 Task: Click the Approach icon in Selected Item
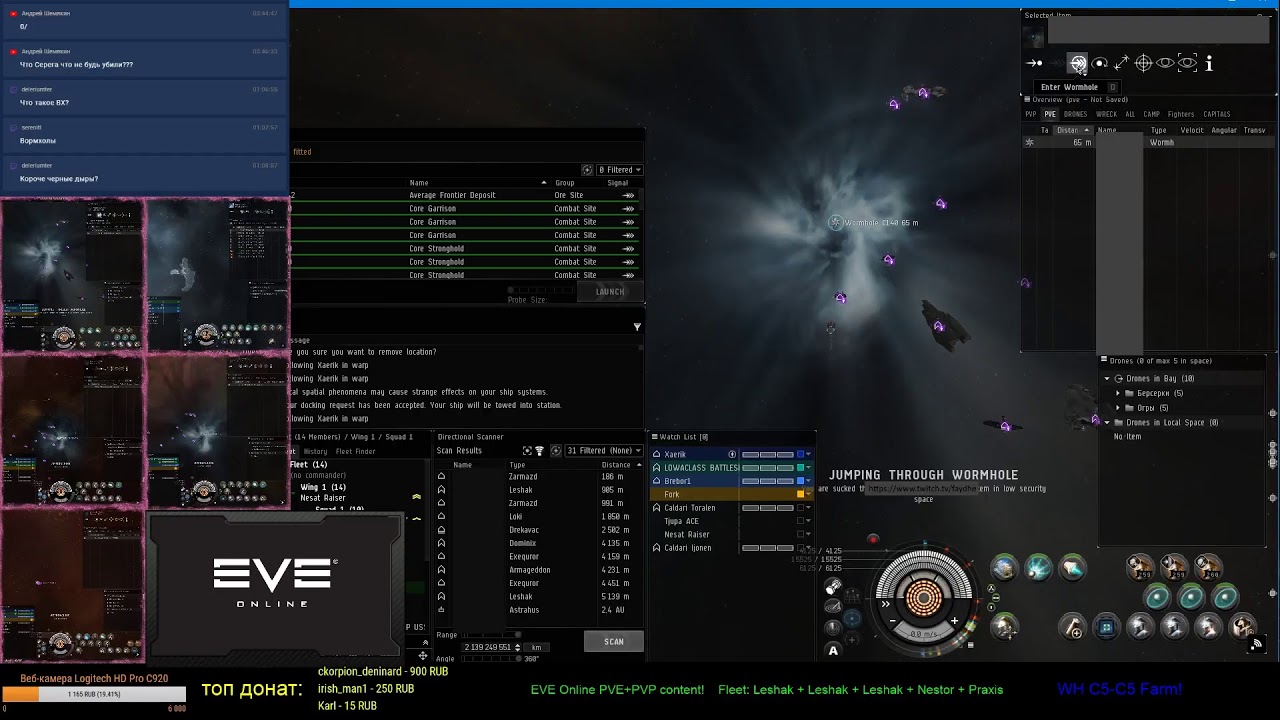tap(1035, 63)
